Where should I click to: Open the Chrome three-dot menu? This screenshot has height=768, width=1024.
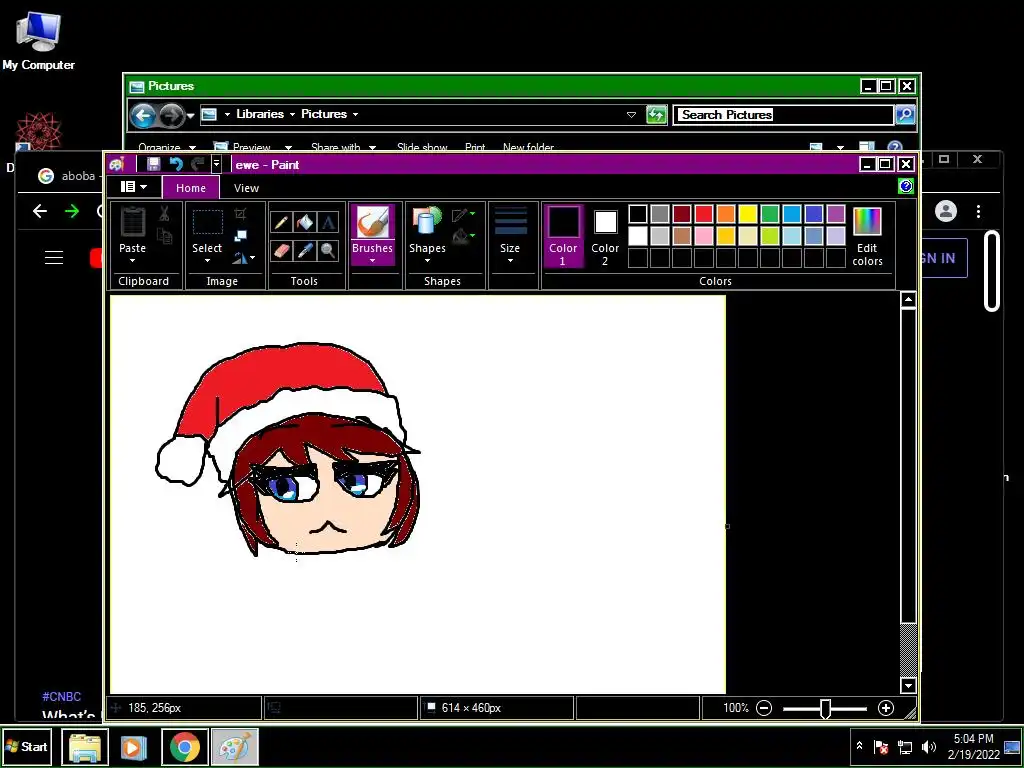pyautogui.click(x=978, y=211)
